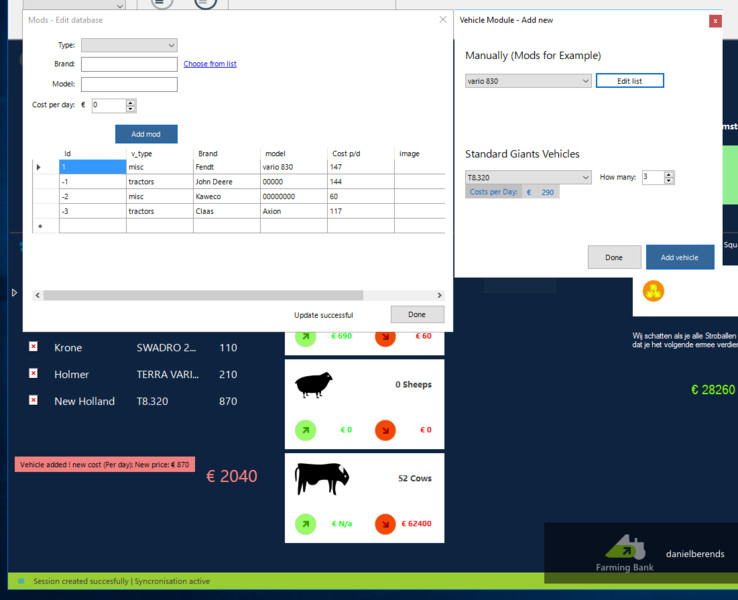Click the red expense arrow for Cows
The width and height of the screenshot is (738, 600).
(385, 523)
